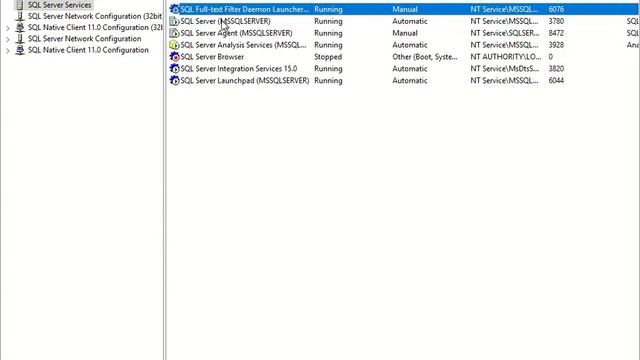Click the SQL Server (MSSQLSERVER) service icon

pyautogui.click(x=174, y=21)
